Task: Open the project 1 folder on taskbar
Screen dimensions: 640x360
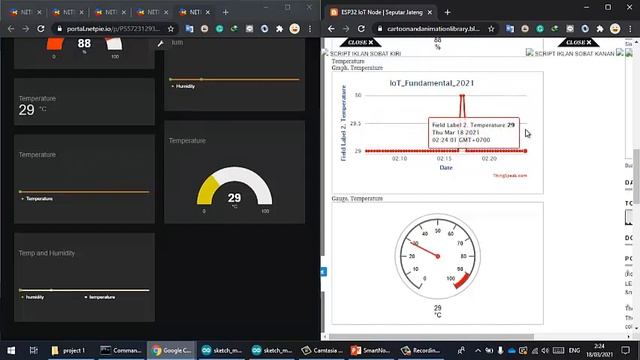Action: coord(69,351)
